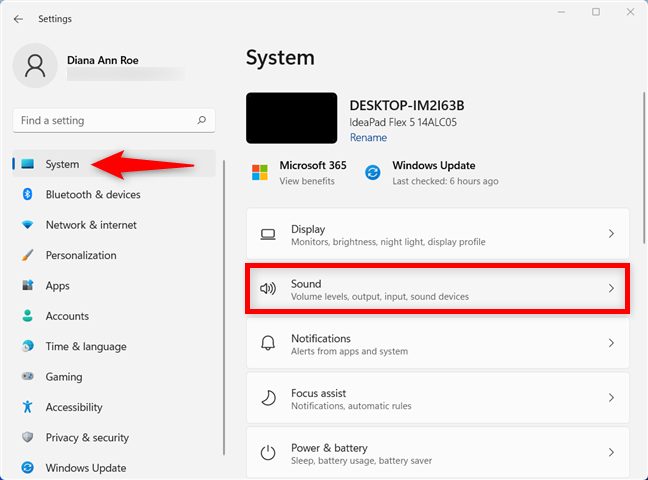
Task: Click Windows Update last checked text
Action: coord(445,181)
